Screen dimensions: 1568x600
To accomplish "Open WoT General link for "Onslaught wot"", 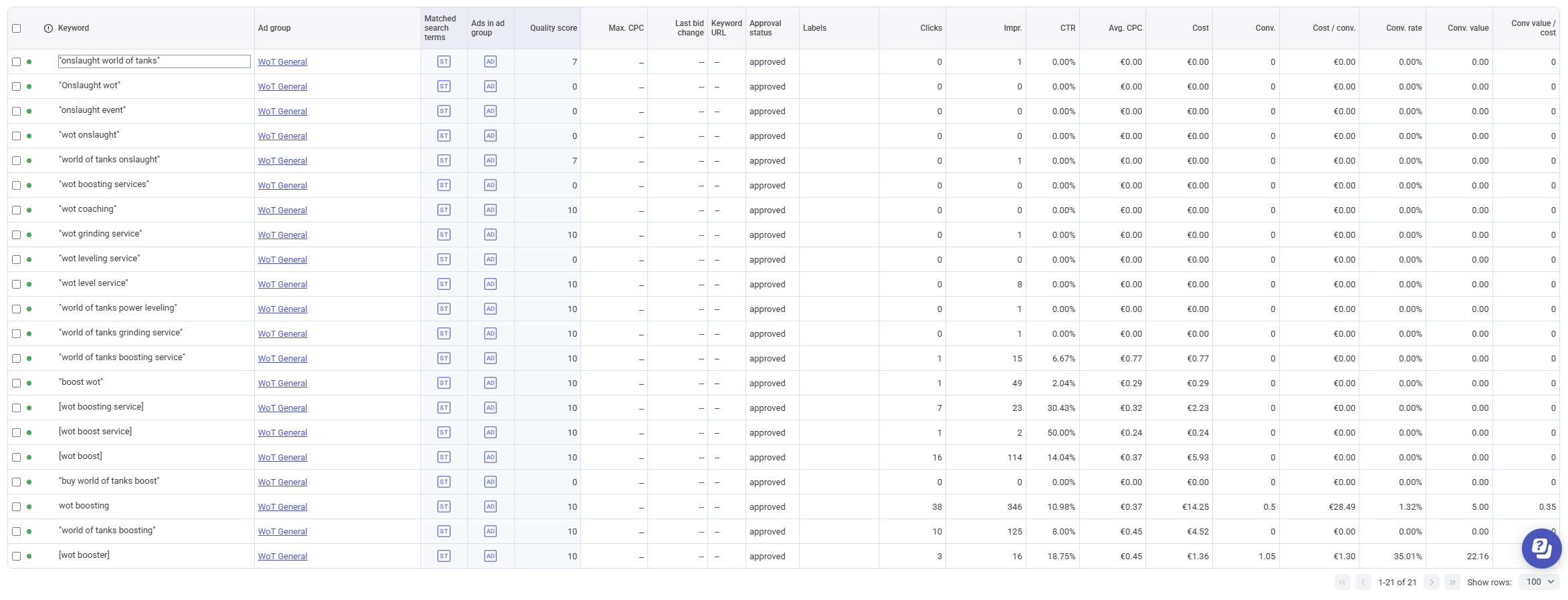I will [282, 87].
